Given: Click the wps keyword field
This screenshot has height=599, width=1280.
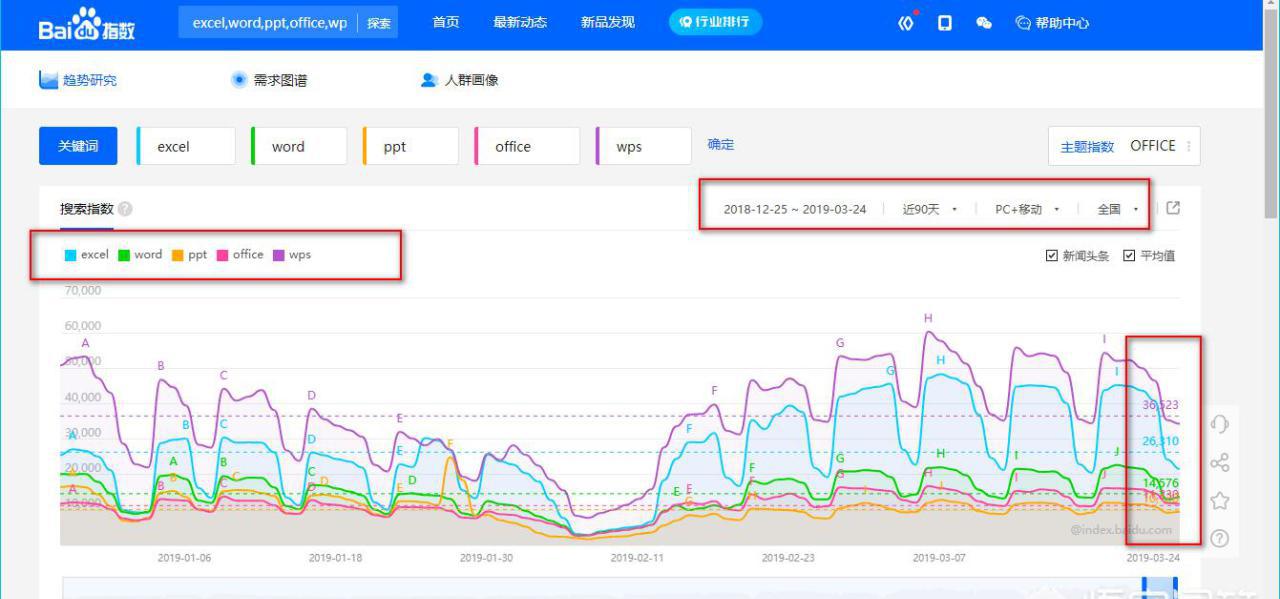Looking at the screenshot, I should coord(643,146).
